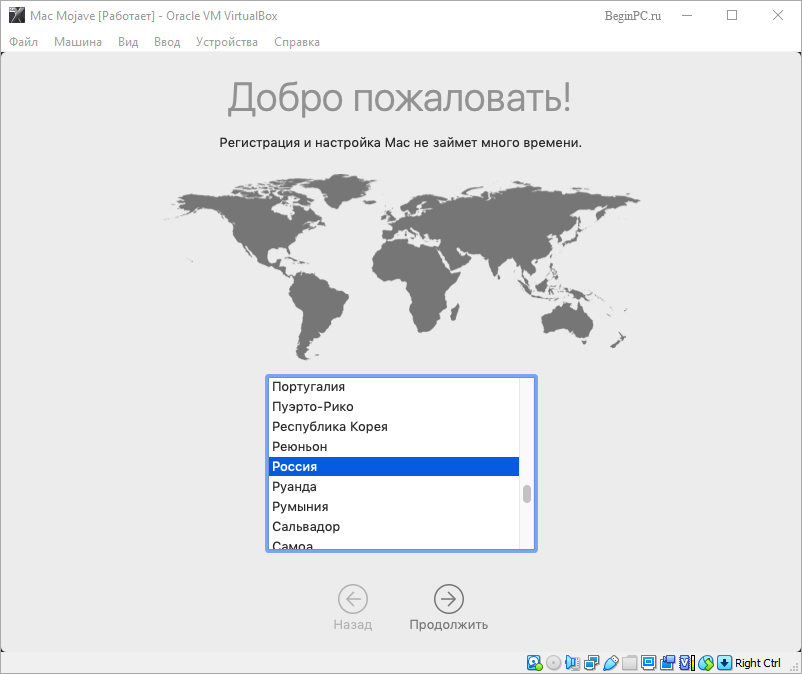Open the Машина menu
802x674 pixels.
click(78, 42)
